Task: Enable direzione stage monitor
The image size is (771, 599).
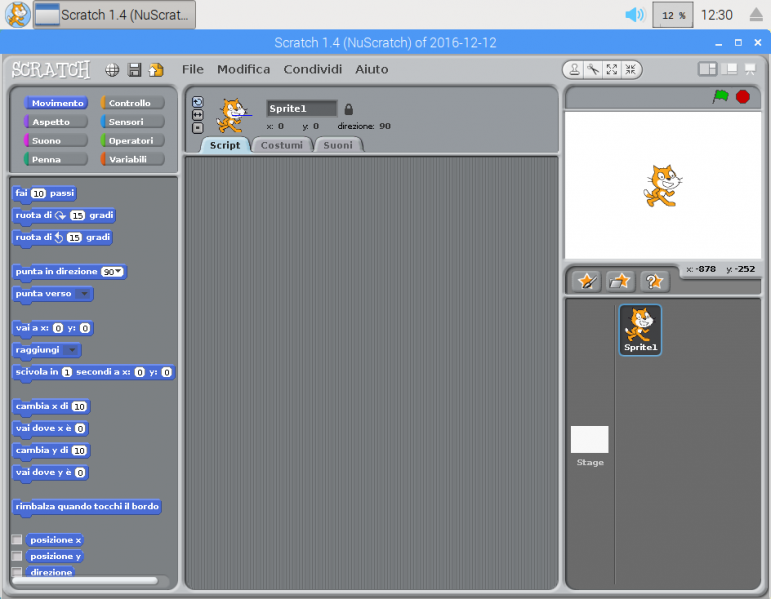Action: [x=17, y=572]
